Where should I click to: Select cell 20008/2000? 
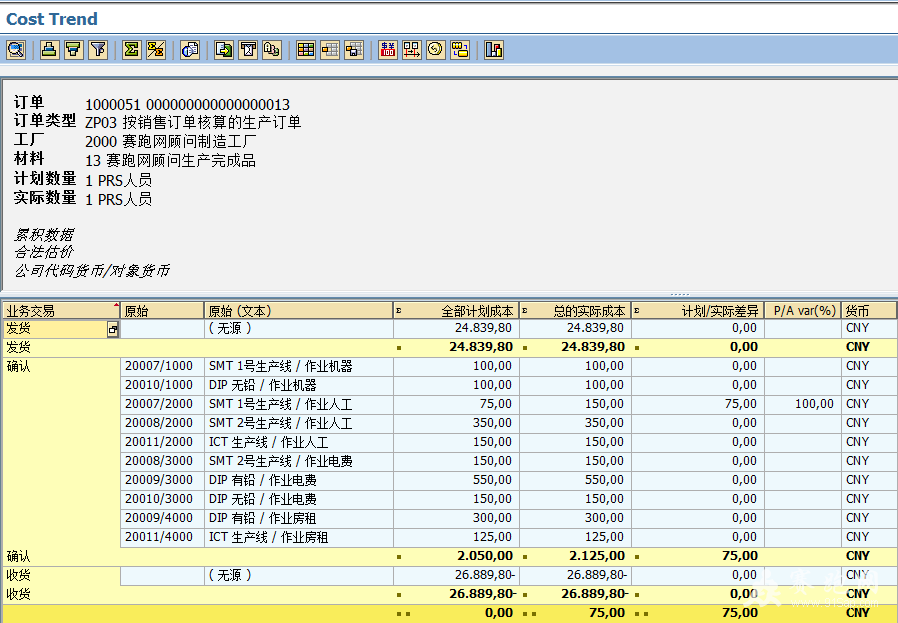[x=162, y=423]
